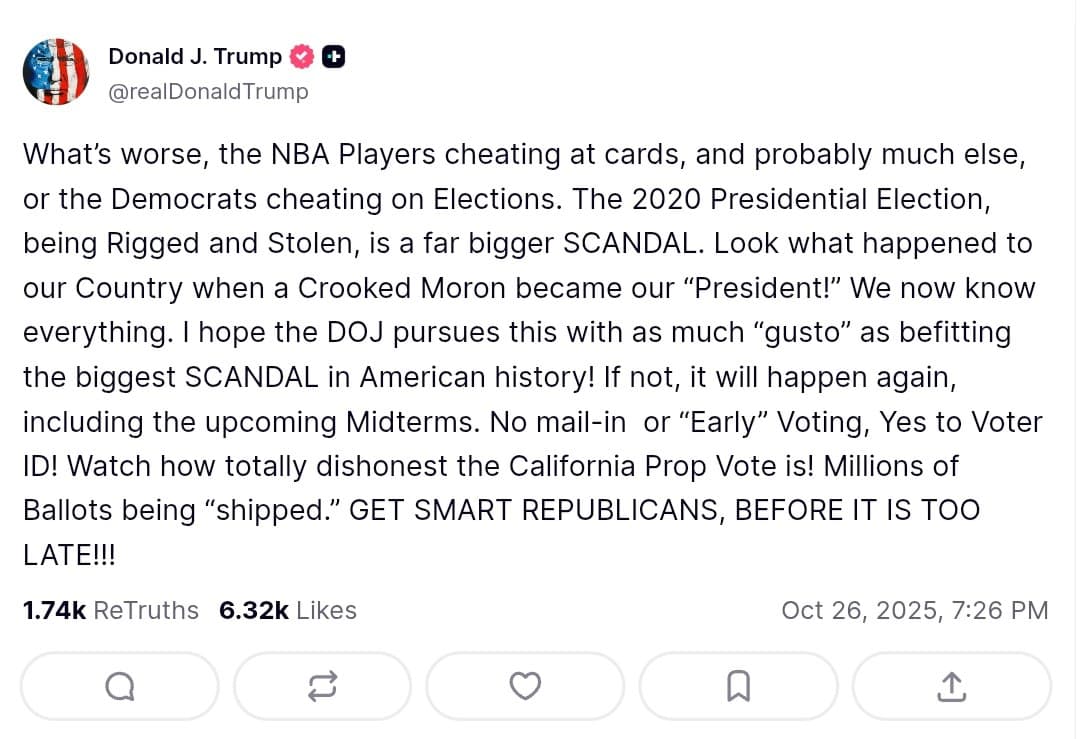This screenshot has width=1080, height=739.
Task: Visit the @realDonaldTrump handle
Action: (x=209, y=91)
